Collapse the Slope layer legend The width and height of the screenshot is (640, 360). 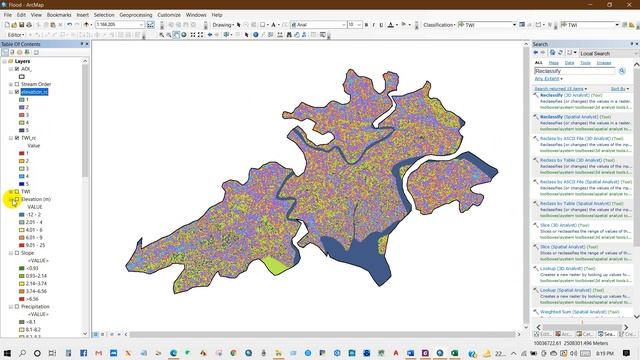11,253
